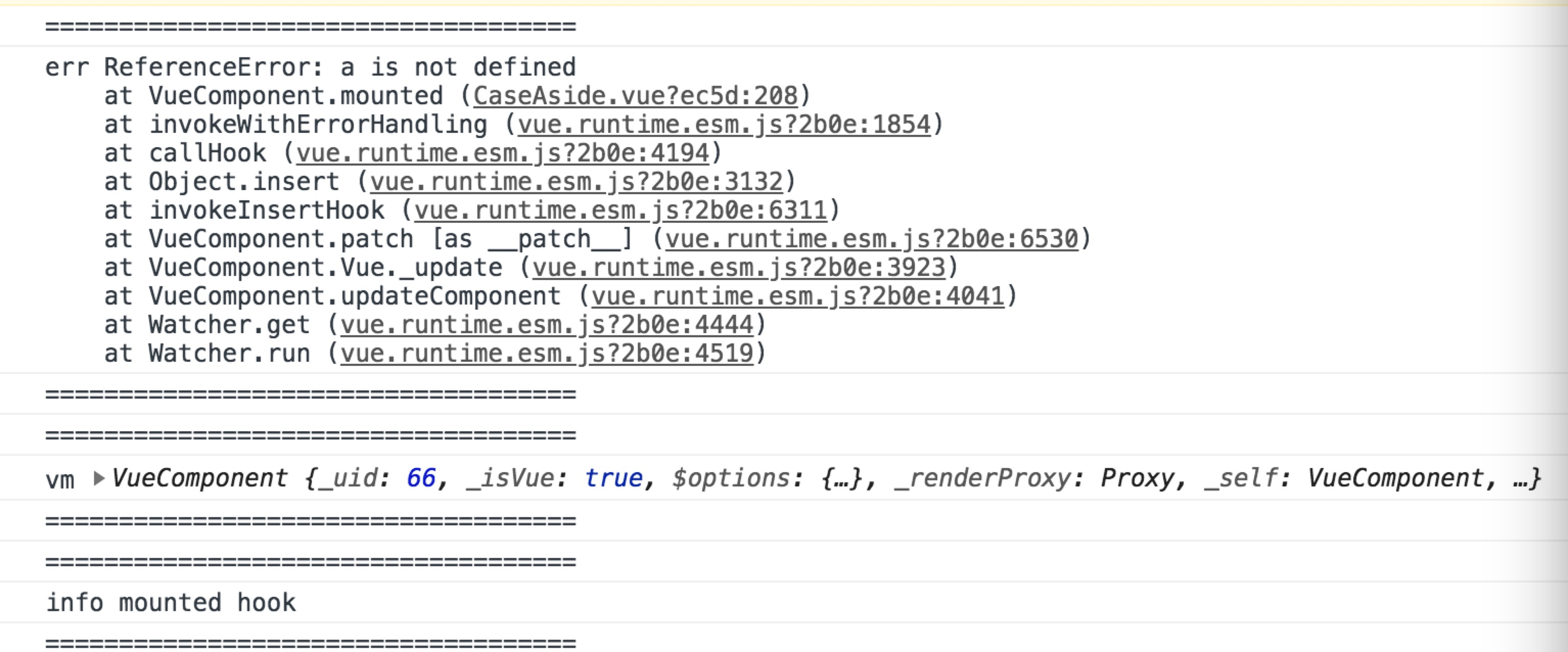This screenshot has width=1568, height=652.
Task: Click the _uid value 66 in VueComponent
Action: [x=421, y=478]
